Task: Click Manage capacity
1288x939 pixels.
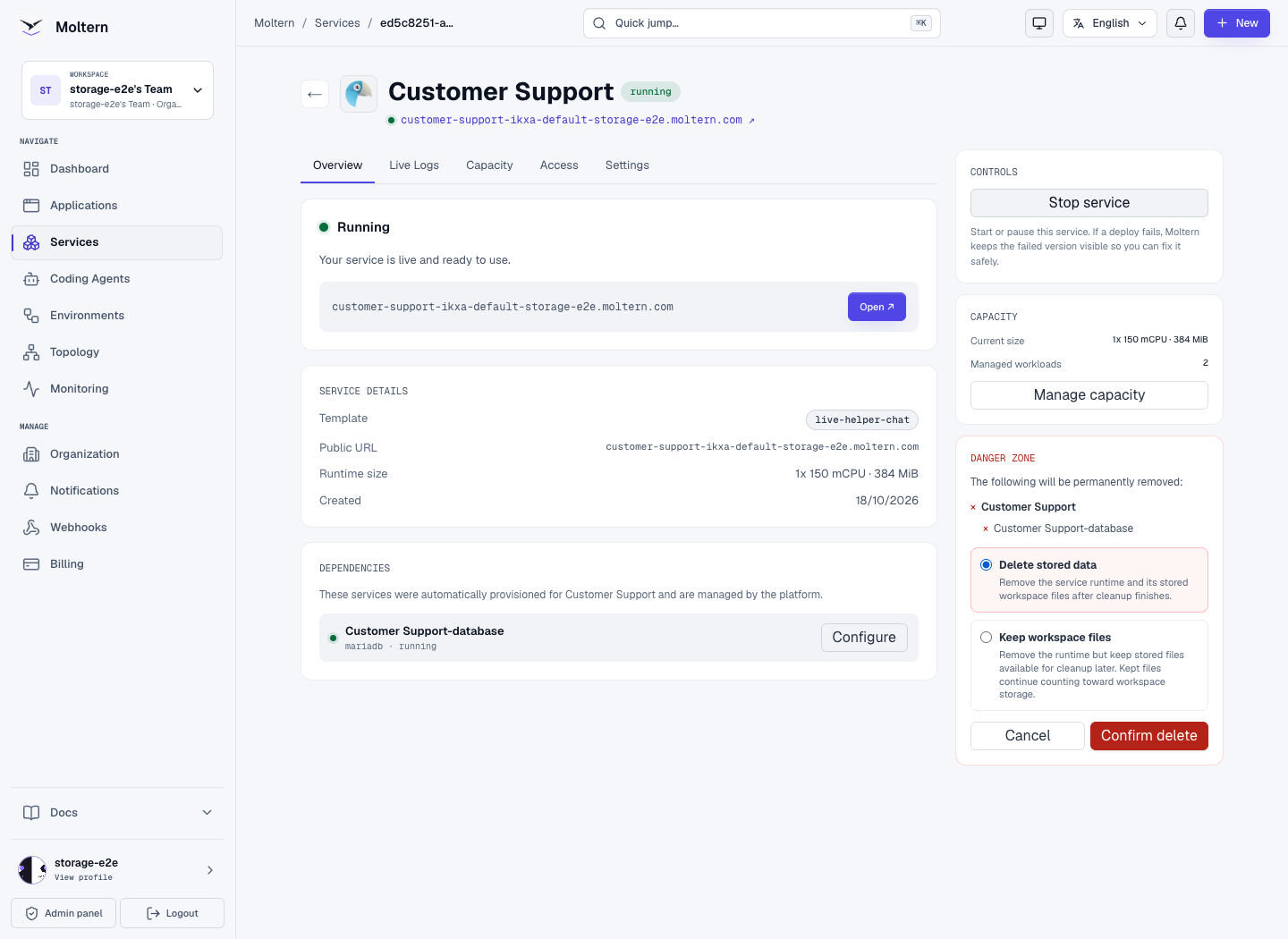Action: 1089,395
